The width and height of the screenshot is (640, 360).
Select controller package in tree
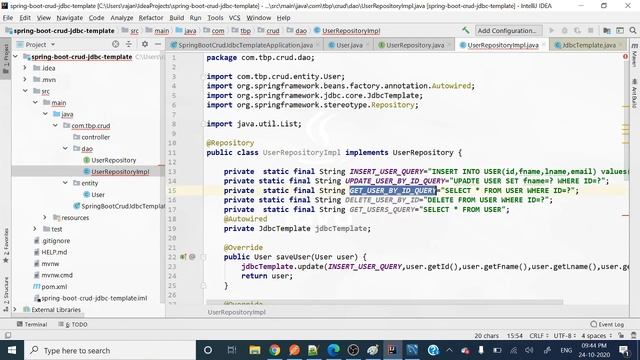95,137
